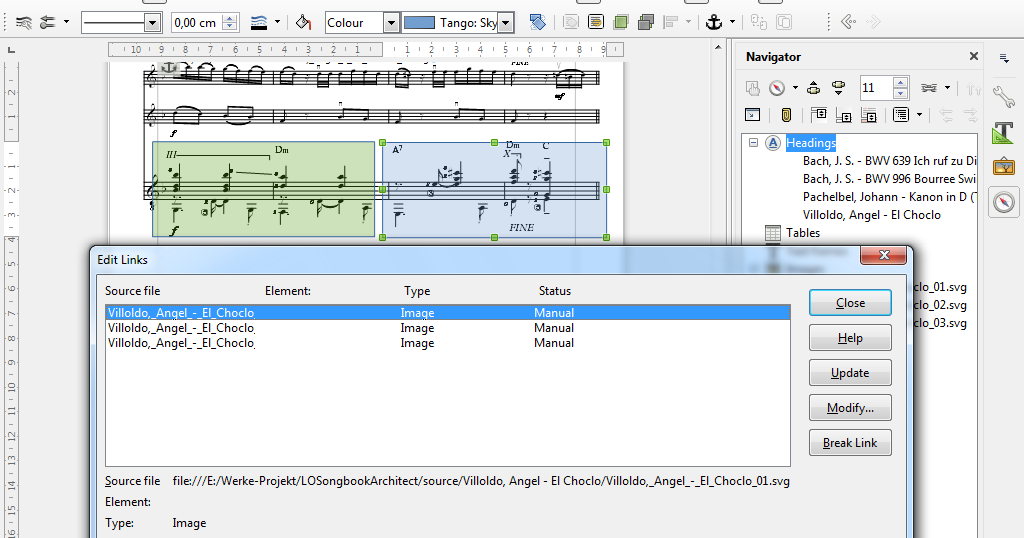
Task: Click the wrap icon left of through-wrap
Action: [x=571, y=23]
